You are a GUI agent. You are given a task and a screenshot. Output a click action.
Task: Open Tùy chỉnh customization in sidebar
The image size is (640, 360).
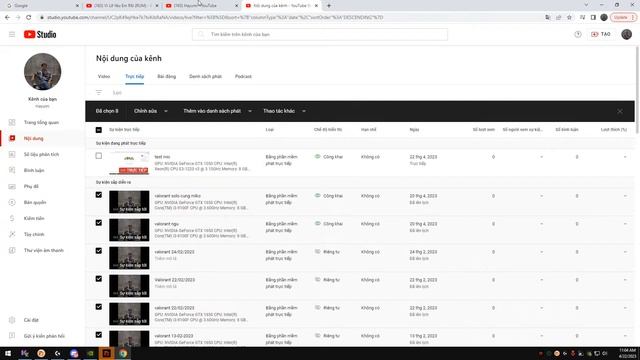tap(33, 234)
